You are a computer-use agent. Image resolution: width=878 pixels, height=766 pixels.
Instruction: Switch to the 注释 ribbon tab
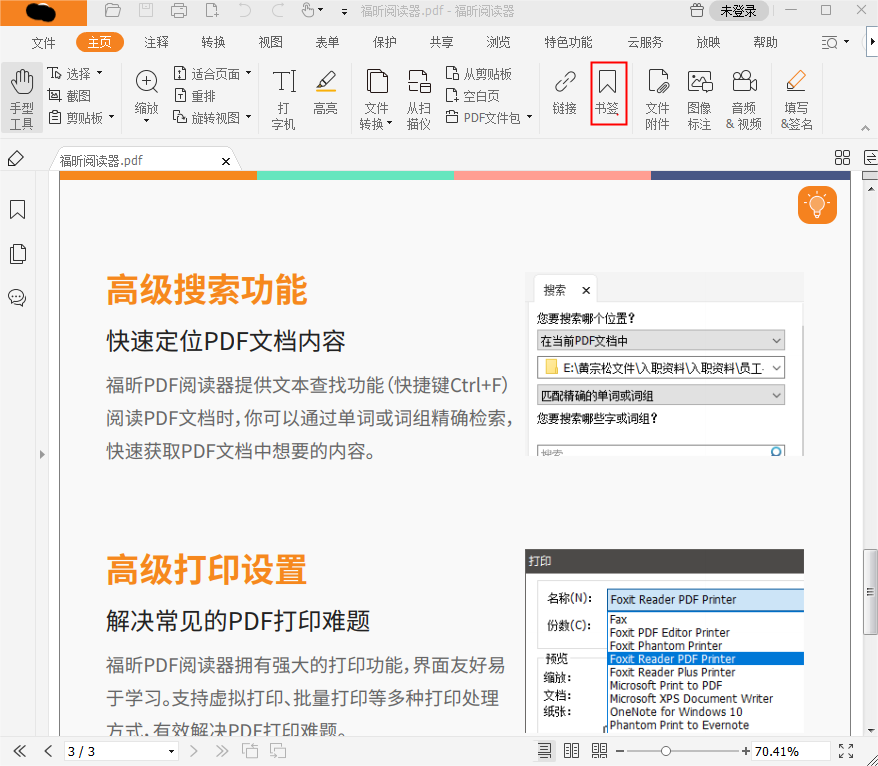pos(156,42)
